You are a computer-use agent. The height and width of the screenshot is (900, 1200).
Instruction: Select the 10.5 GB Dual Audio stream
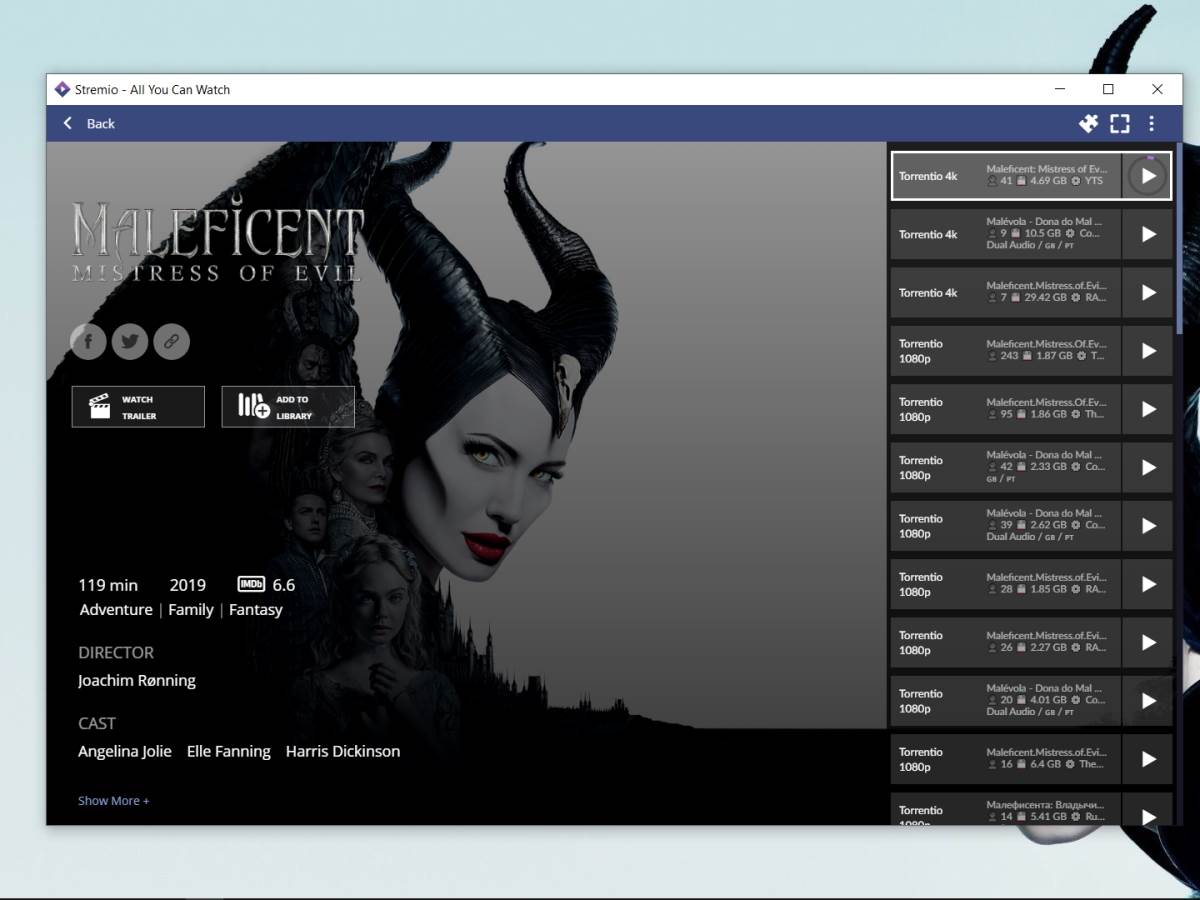[x=1005, y=234]
